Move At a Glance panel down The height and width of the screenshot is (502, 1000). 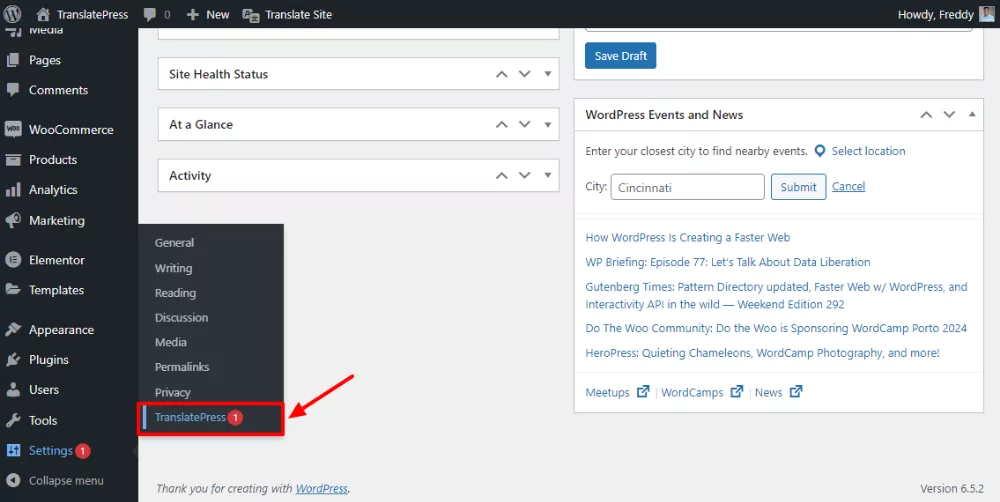[x=525, y=124]
